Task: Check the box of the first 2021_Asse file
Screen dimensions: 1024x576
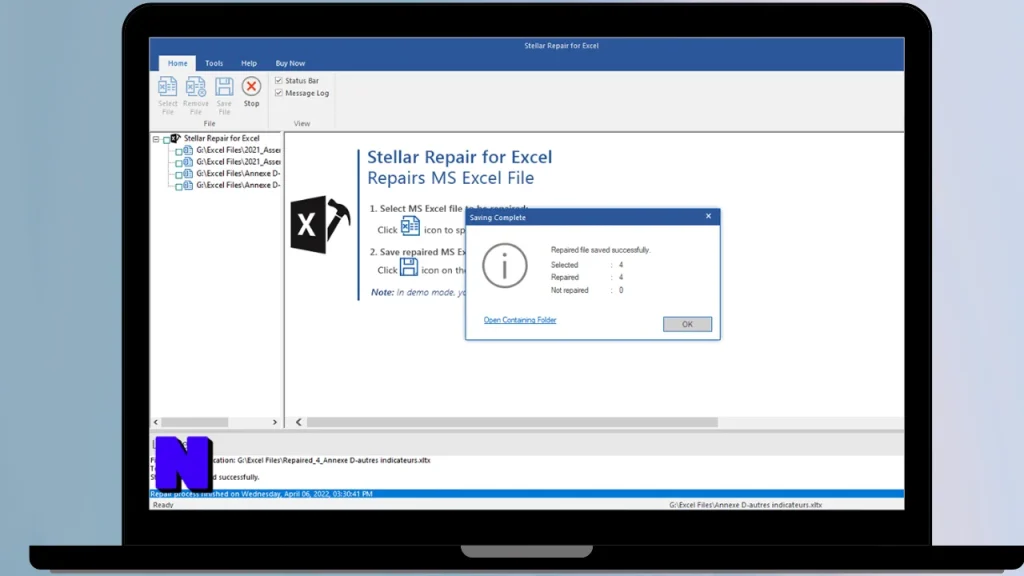Action: point(179,151)
